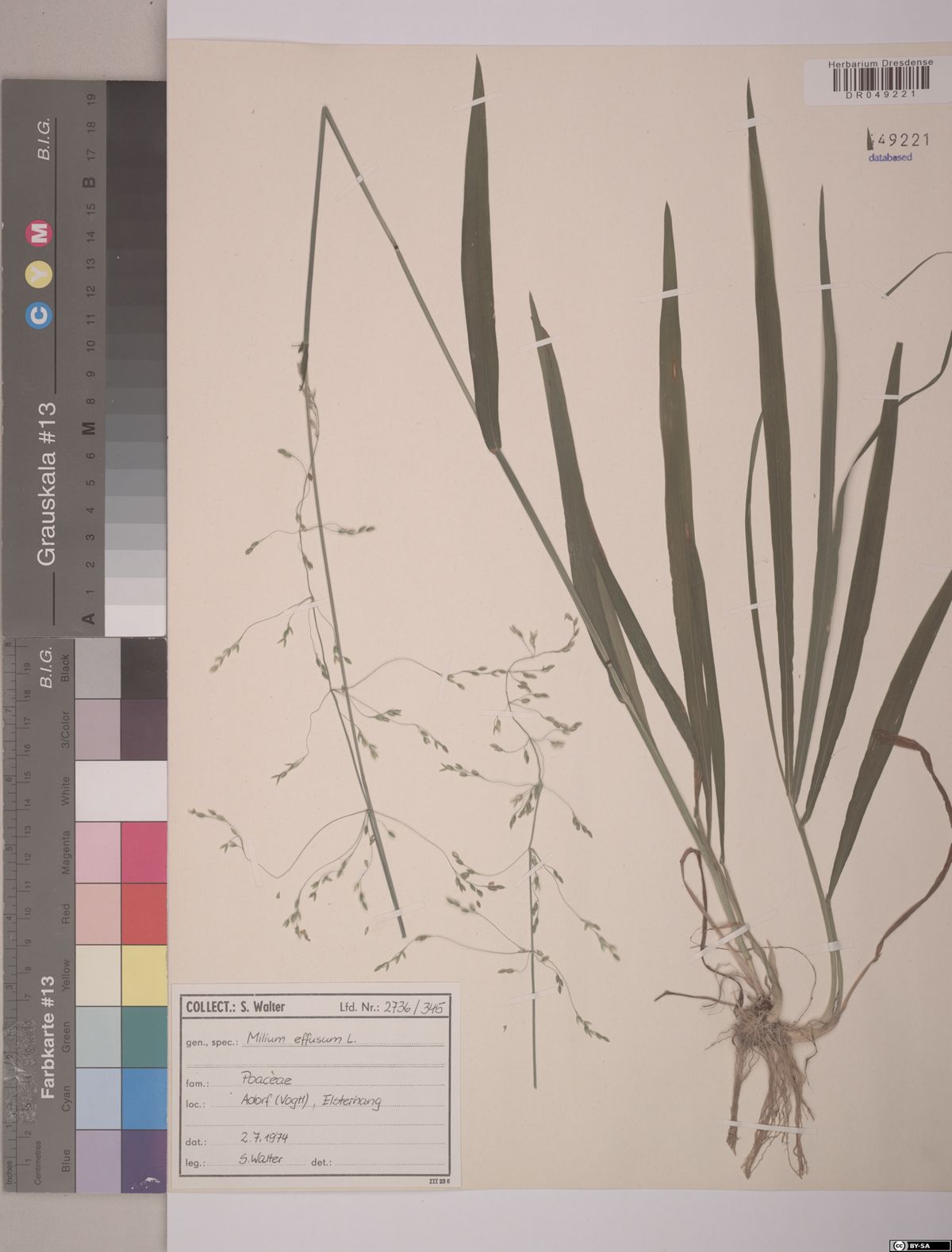Click the blue 'databased' stamp
This screenshot has height=1252, width=952.
889,157
